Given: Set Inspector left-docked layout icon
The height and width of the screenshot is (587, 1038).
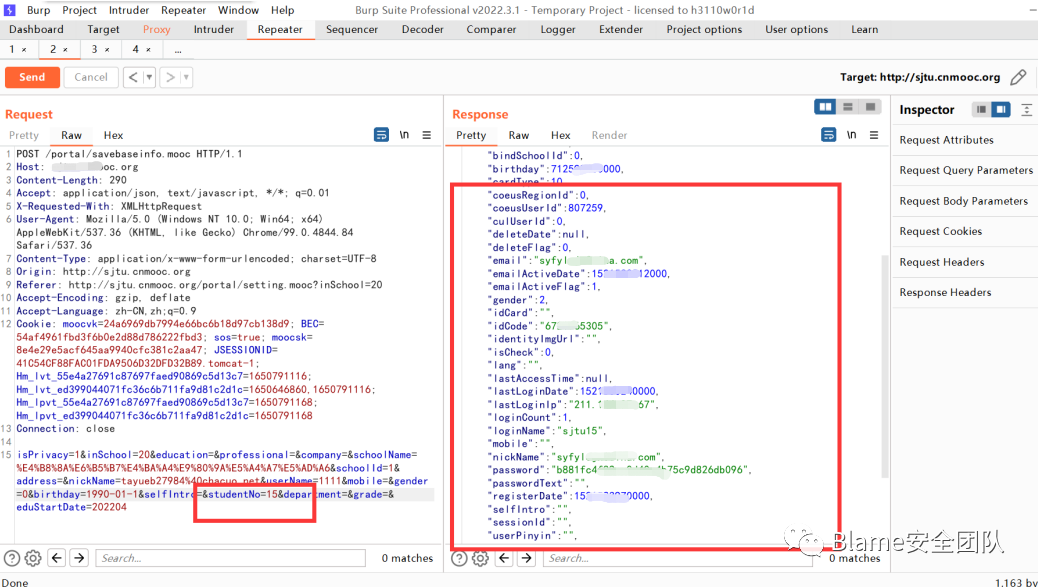Looking at the screenshot, I should 981,109.
